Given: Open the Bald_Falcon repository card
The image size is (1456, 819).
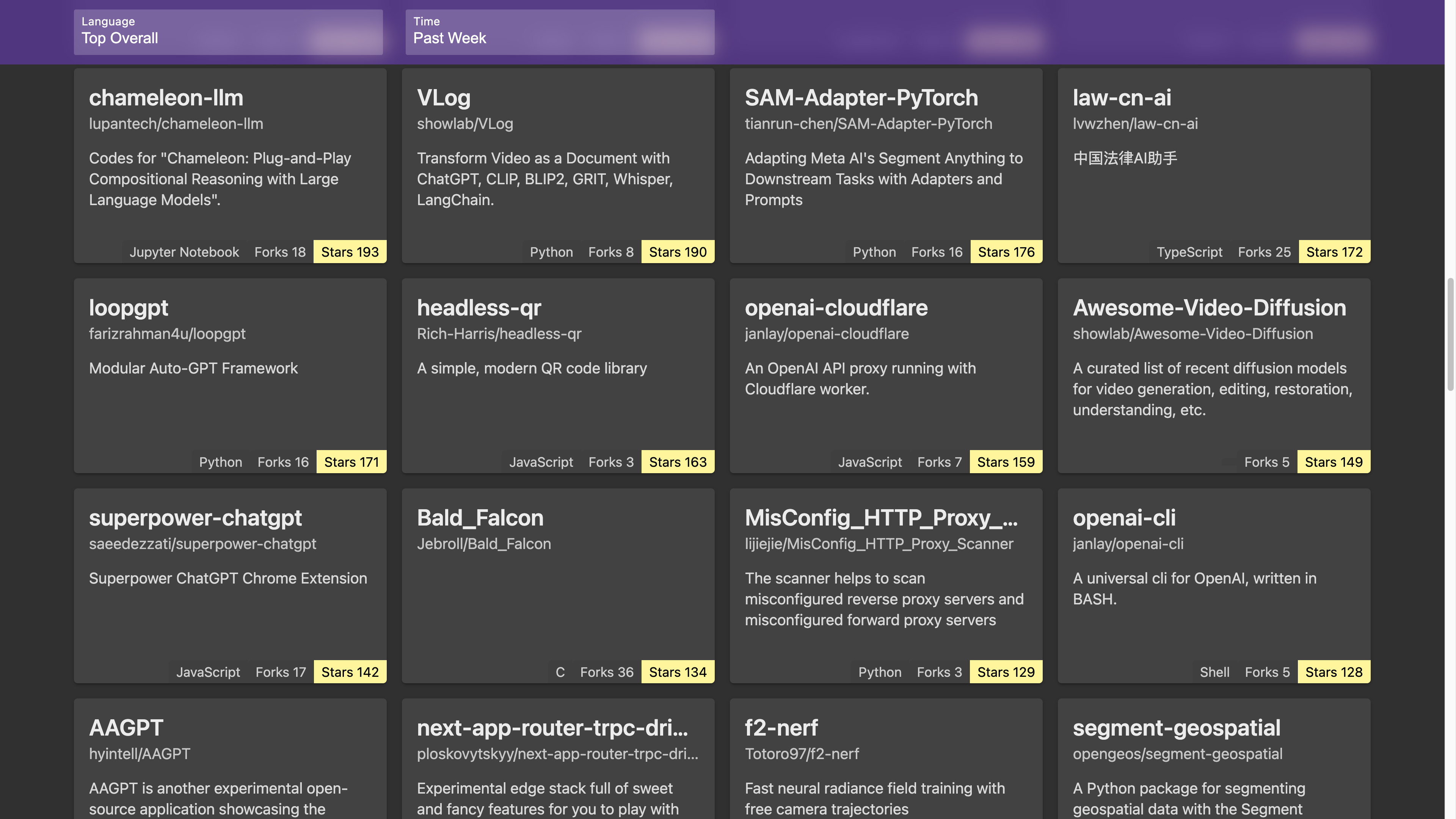Looking at the screenshot, I should (x=480, y=518).
